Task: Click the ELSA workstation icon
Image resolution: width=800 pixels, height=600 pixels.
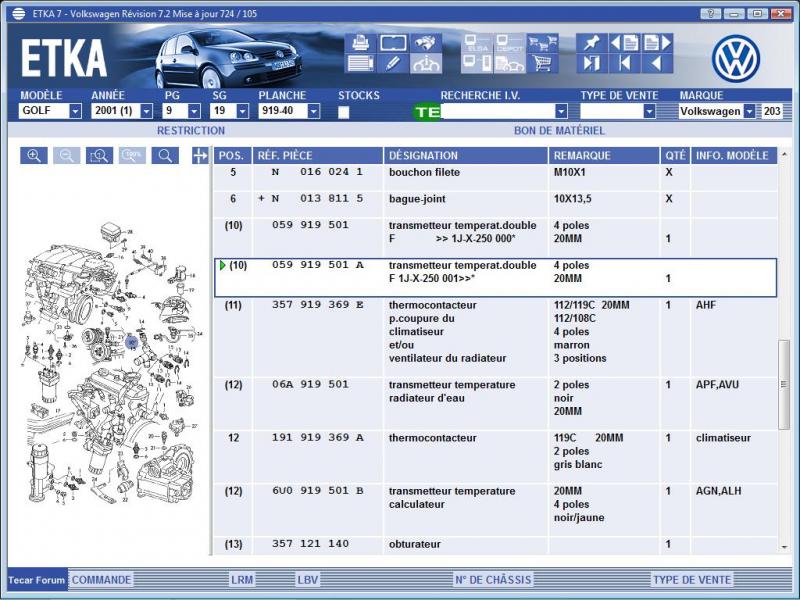Action: click(477, 43)
